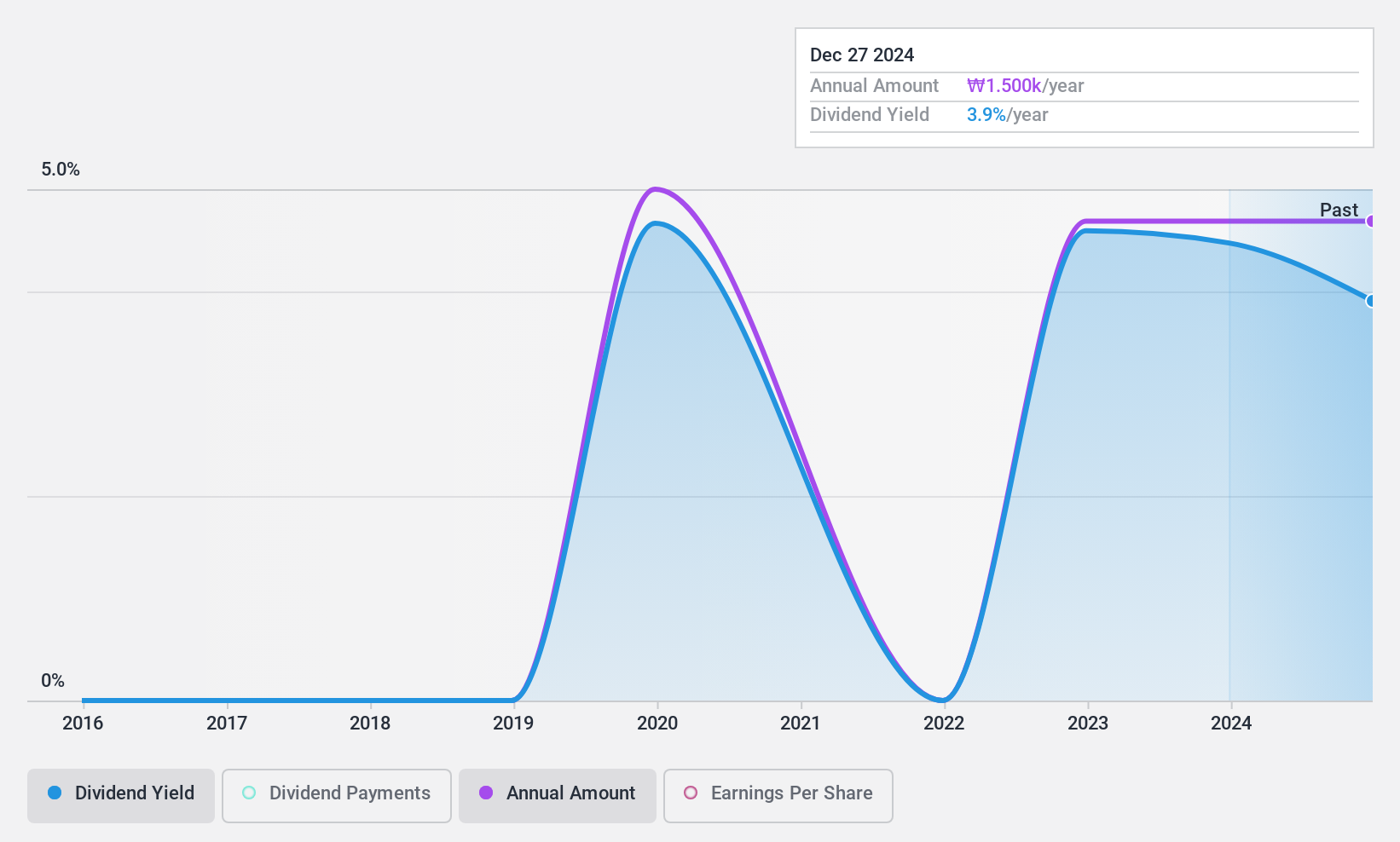Image resolution: width=1400 pixels, height=842 pixels.
Task: Enable the Dividend Payments series
Action: (336, 796)
